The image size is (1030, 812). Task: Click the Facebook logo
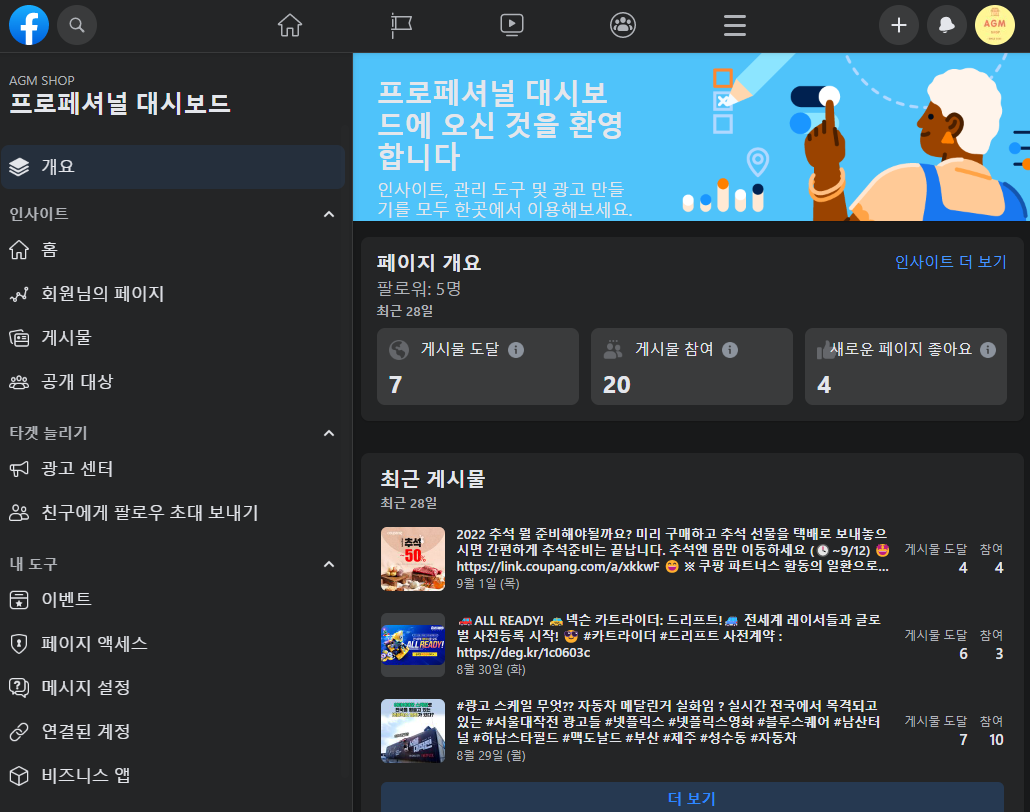28,25
